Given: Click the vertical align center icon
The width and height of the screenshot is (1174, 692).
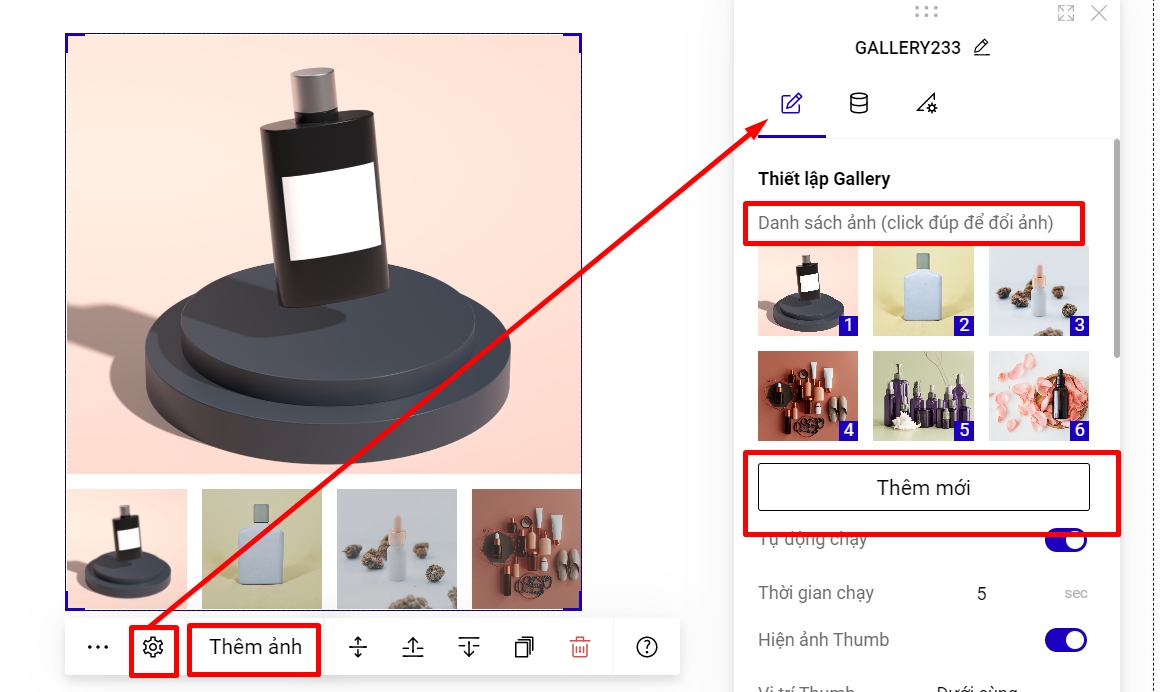Looking at the screenshot, I should coord(358,647).
